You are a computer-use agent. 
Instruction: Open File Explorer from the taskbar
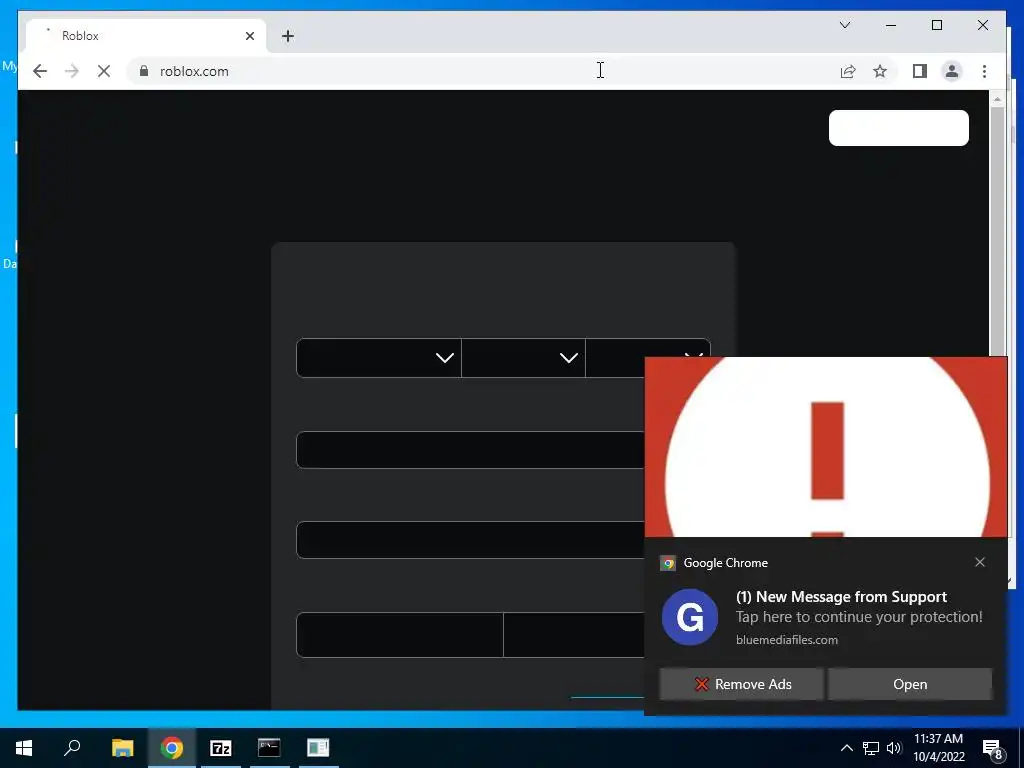[x=122, y=748]
